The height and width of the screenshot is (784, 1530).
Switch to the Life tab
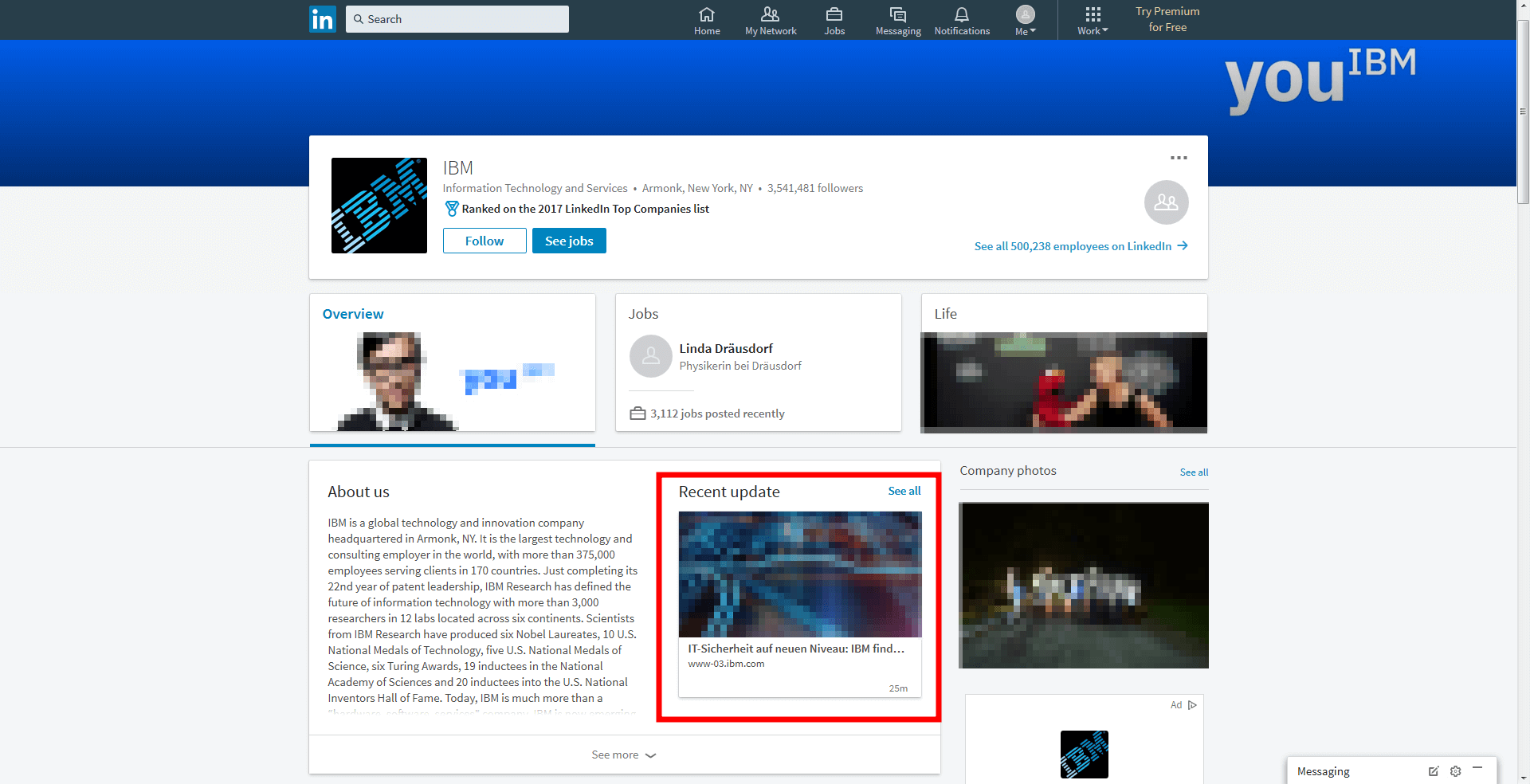point(945,314)
